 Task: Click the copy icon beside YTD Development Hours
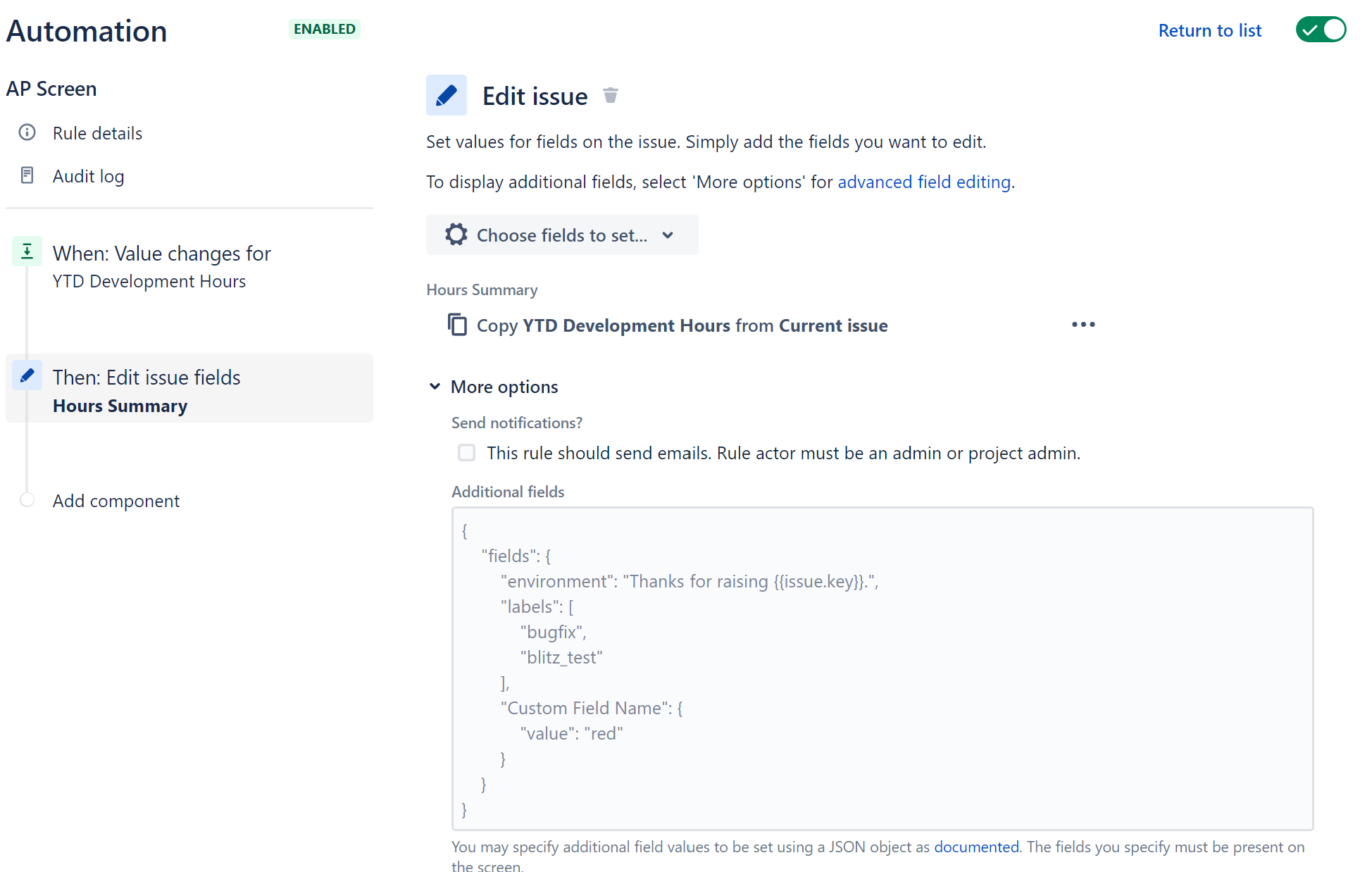[x=458, y=325]
